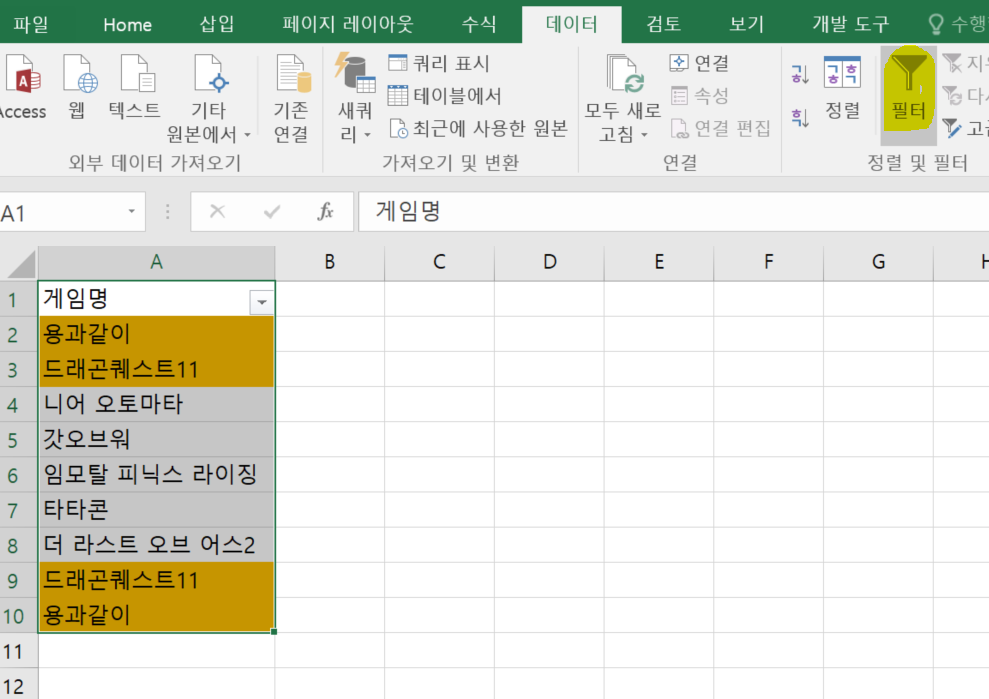Switch to the 검토 tab
The height and width of the screenshot is (699, 989).
click(x=664, y=25)
